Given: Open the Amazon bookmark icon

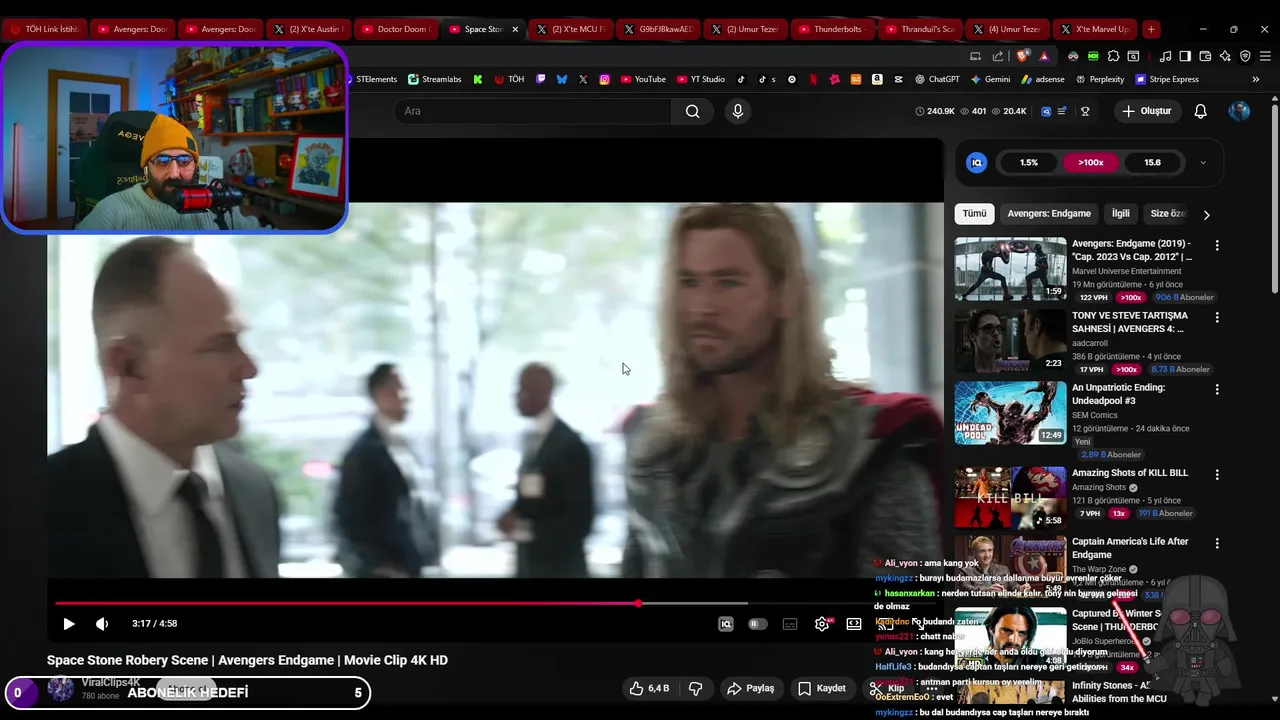Looking at the screenshot, I should pos(877,79).
